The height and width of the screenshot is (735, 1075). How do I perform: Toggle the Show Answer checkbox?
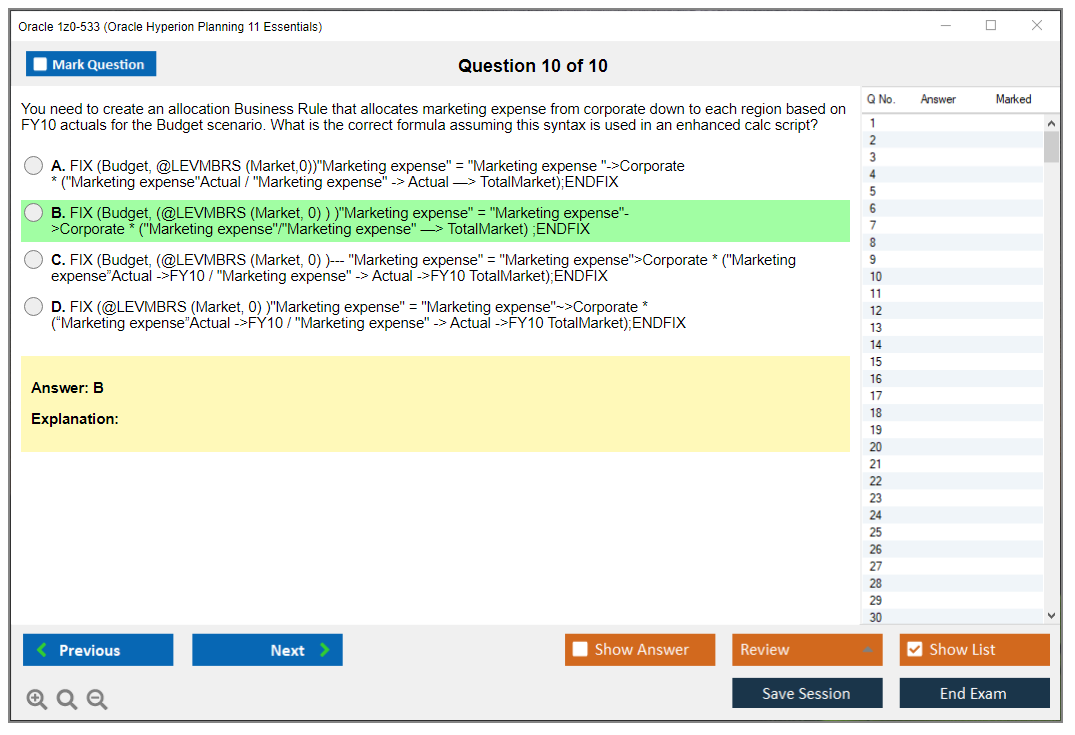(x=580, y=650)
